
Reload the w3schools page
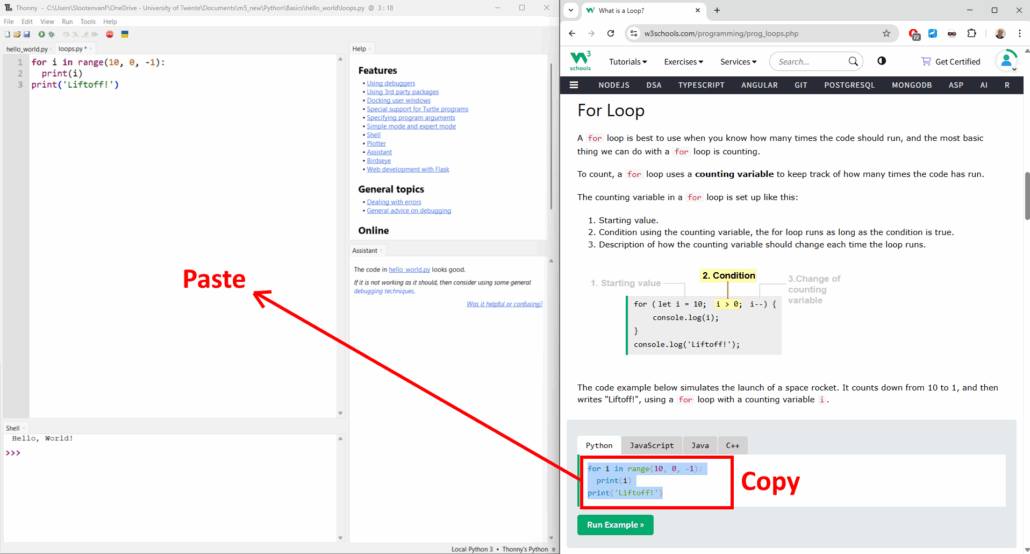coord(610,34)
